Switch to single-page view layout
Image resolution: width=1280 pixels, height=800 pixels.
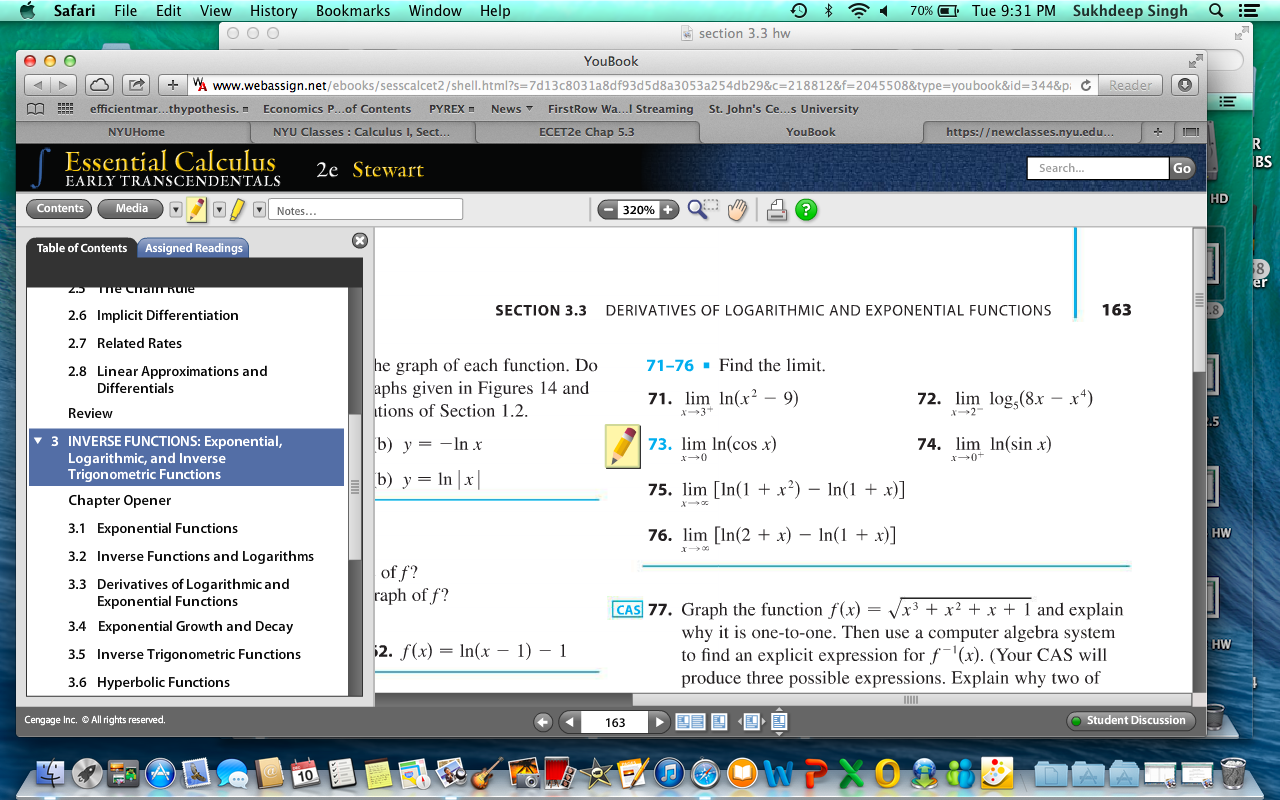pos(719,721)
